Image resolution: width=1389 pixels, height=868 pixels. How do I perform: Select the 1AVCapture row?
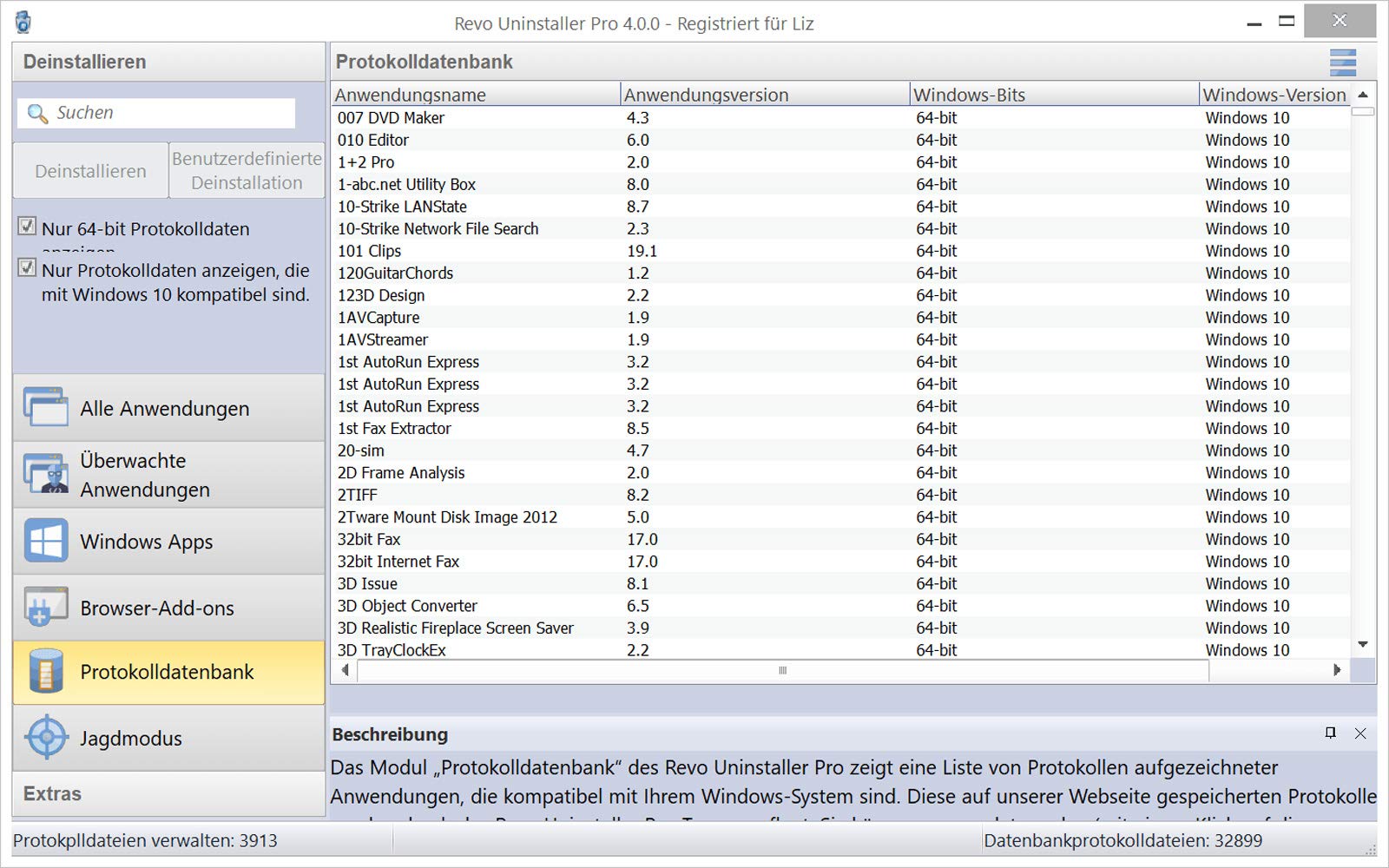tap(840, 318)
